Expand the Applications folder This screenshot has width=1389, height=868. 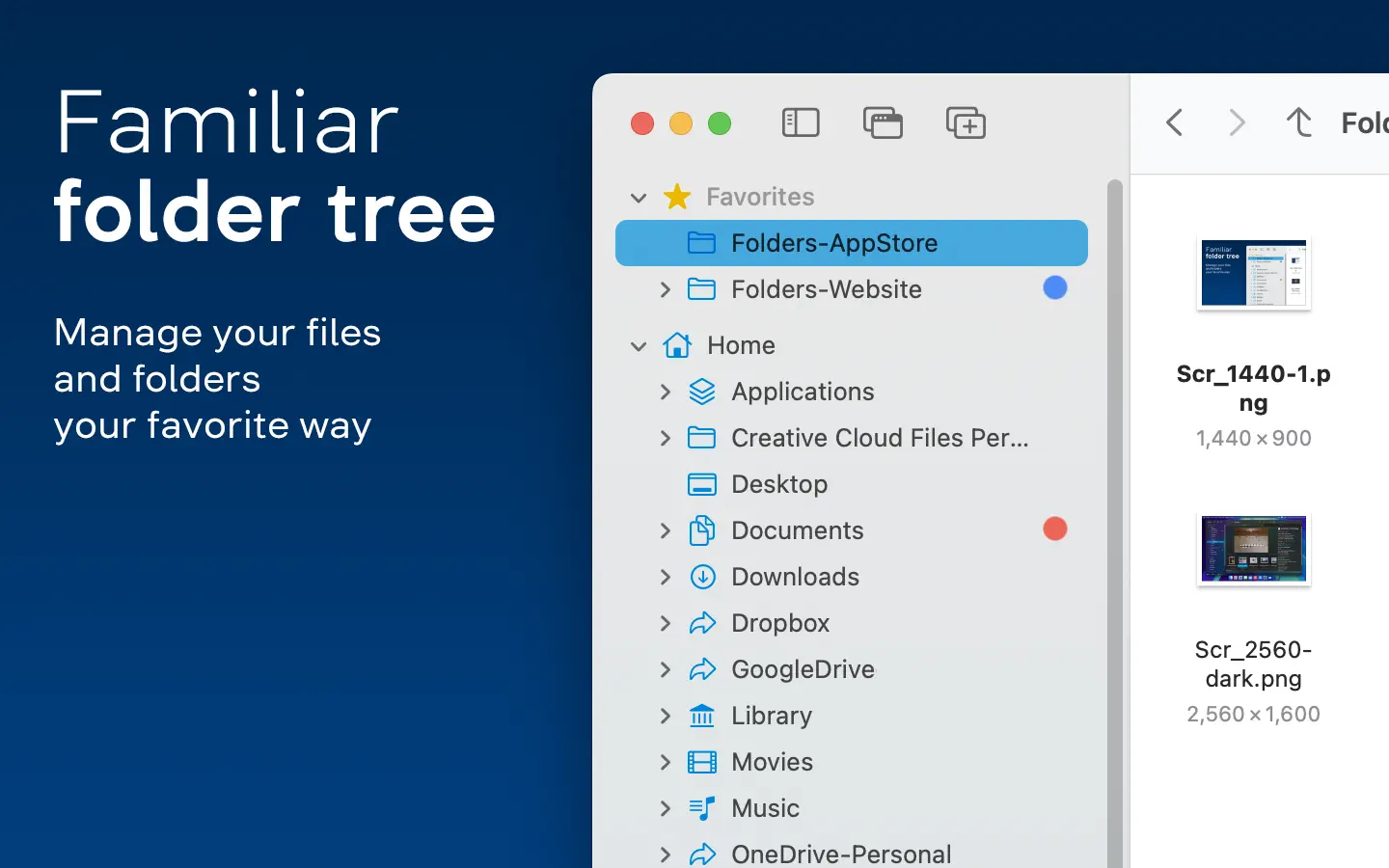pos(665,392)
